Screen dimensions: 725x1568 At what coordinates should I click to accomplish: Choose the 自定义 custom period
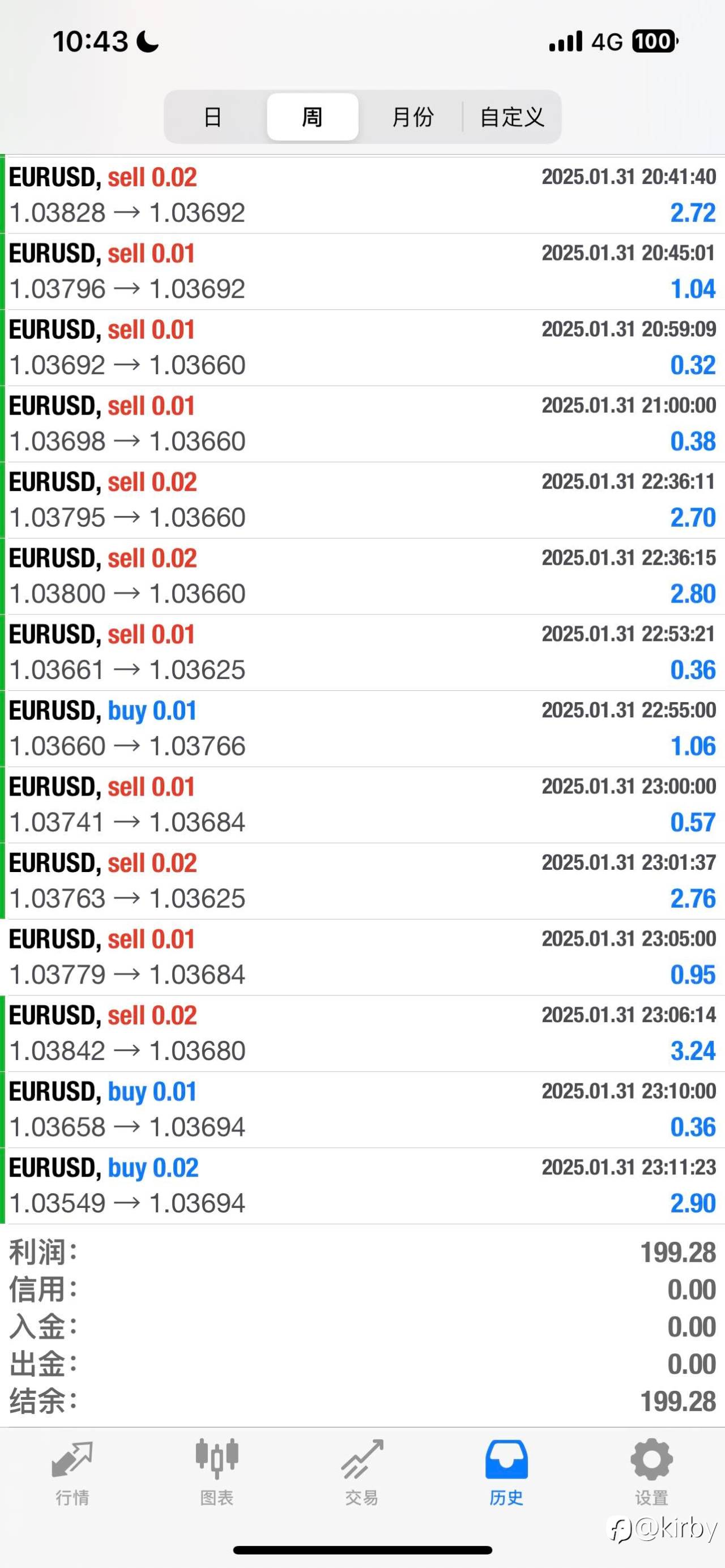pos(512,117)
